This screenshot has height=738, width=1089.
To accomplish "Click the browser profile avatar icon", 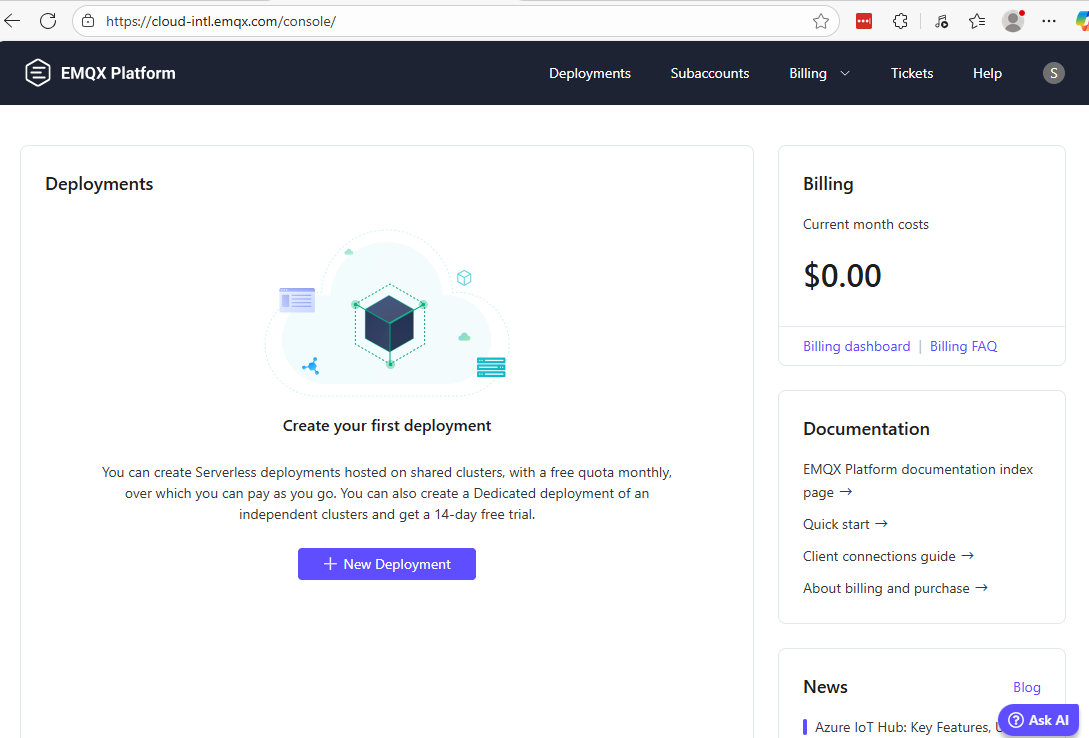I will tap(1013, 21).
